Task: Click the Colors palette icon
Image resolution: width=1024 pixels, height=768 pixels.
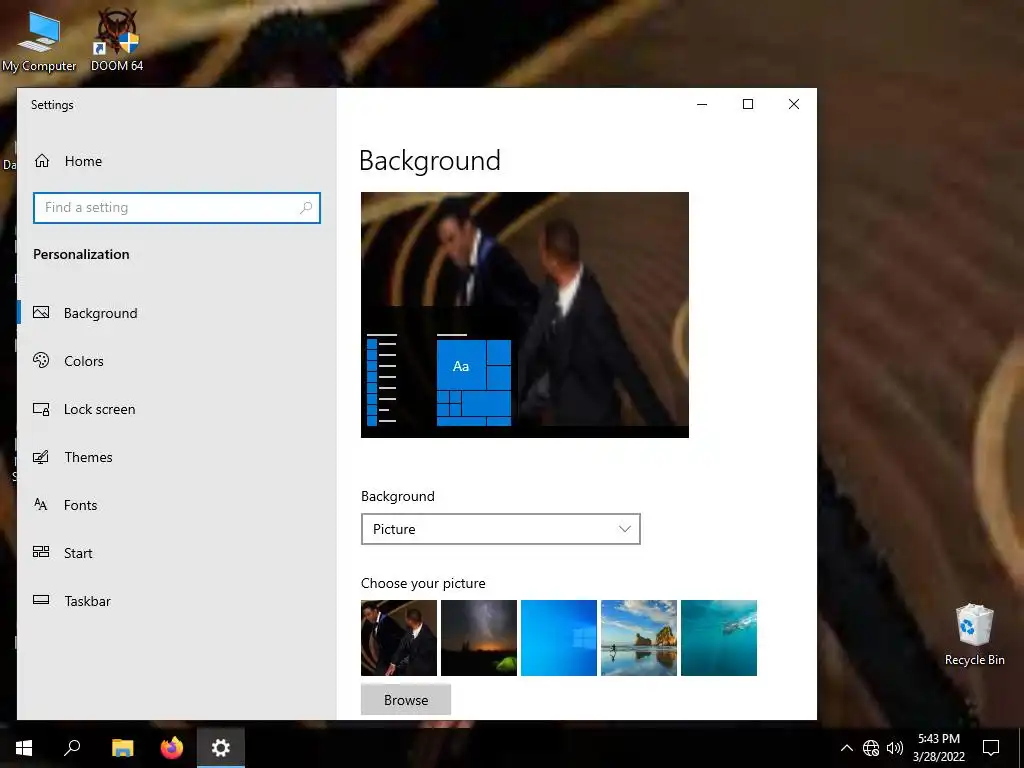Action: [41, 360]
